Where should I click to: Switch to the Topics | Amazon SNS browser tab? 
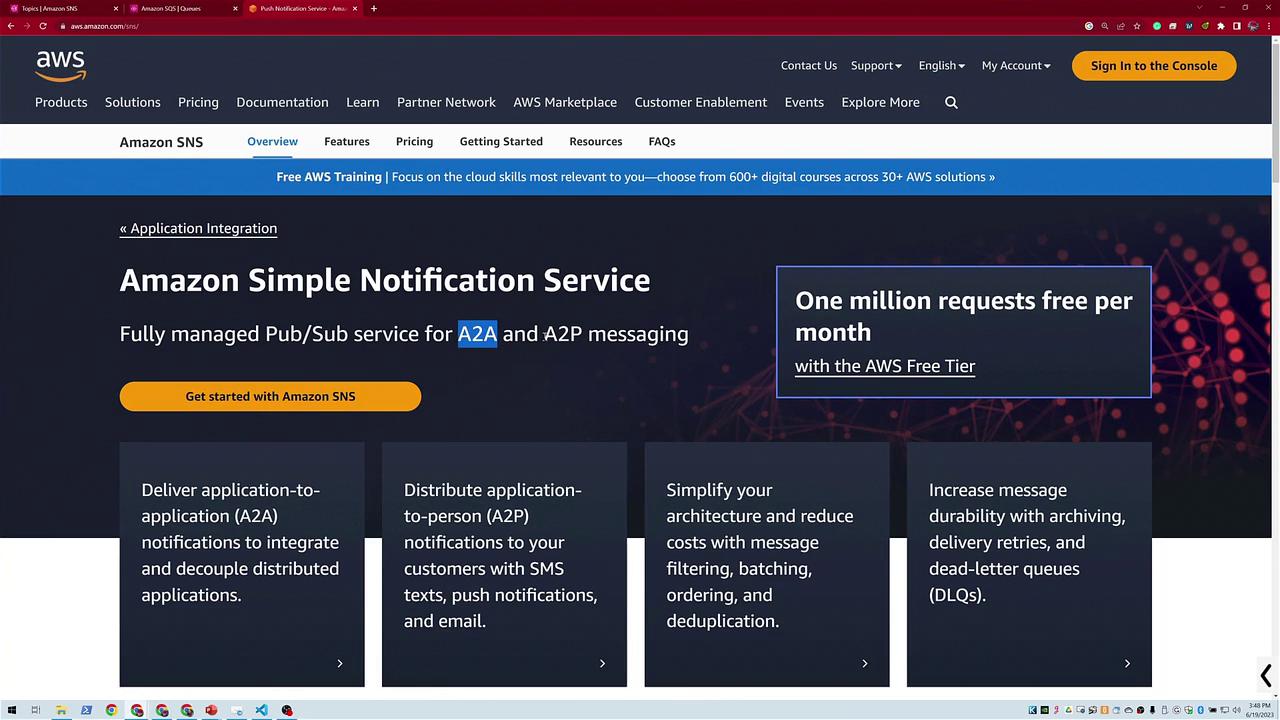click(x=62, y=8)
